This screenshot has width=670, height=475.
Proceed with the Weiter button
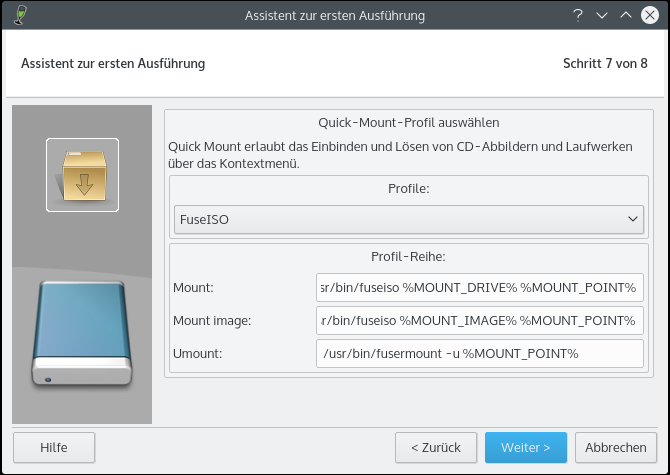526,447
